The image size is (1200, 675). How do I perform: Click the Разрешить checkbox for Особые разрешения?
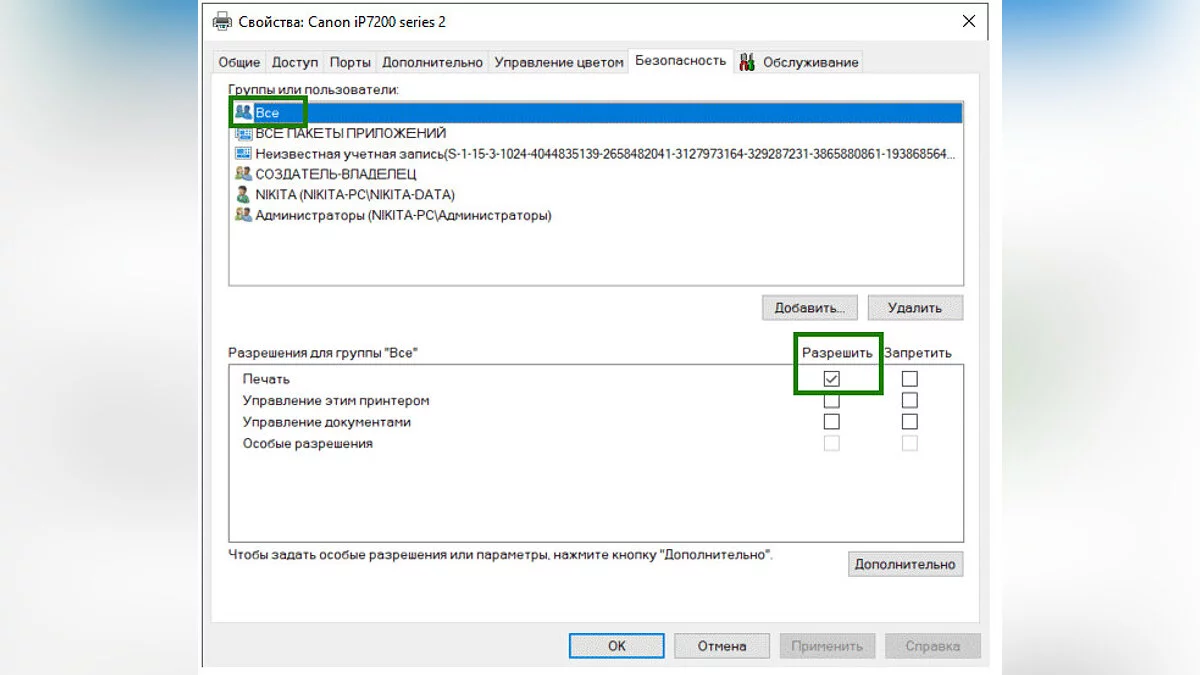831,443
